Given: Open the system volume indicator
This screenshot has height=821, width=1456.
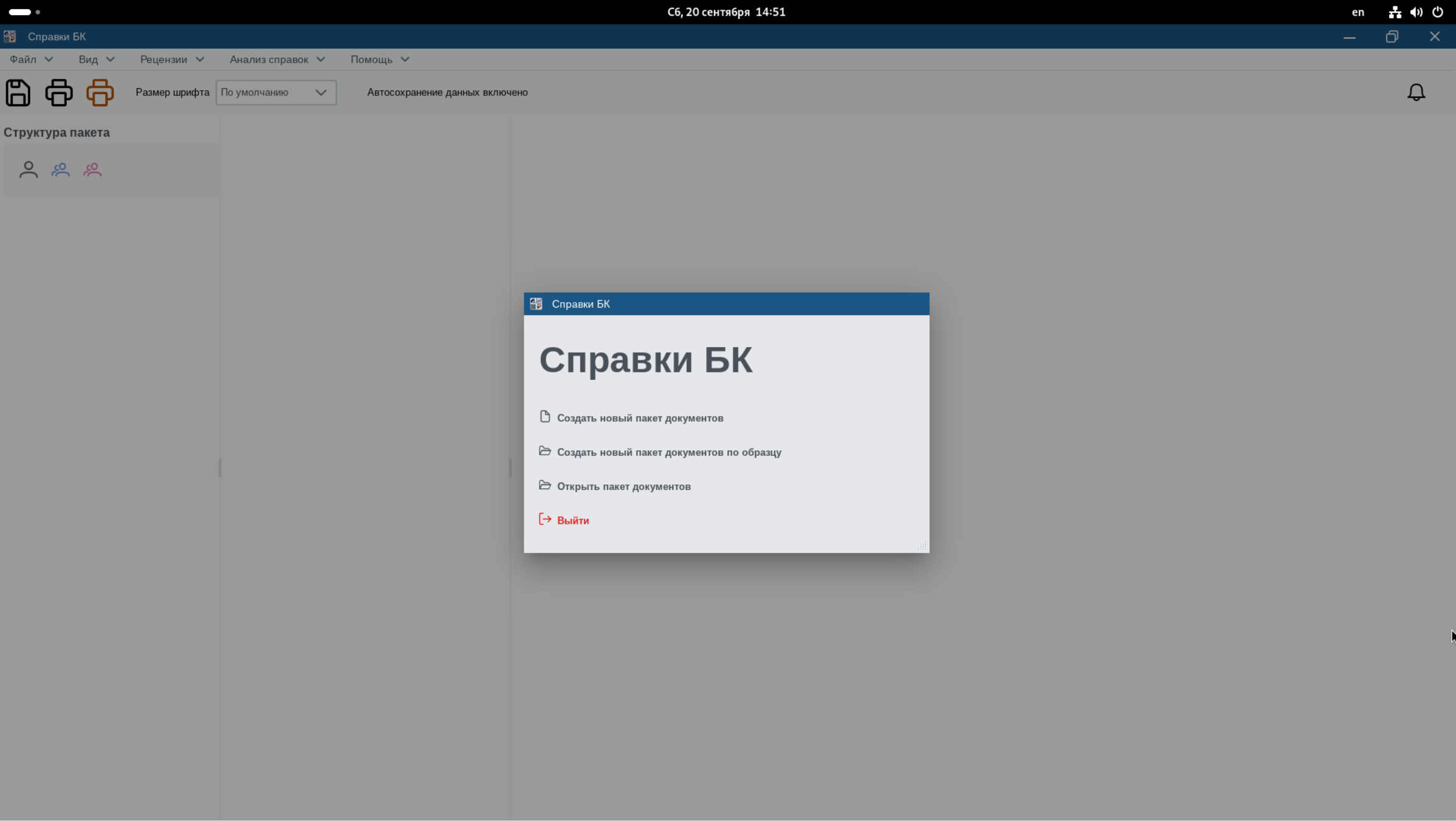Looking at the screenshot, I should click(x=1416, y=12).
